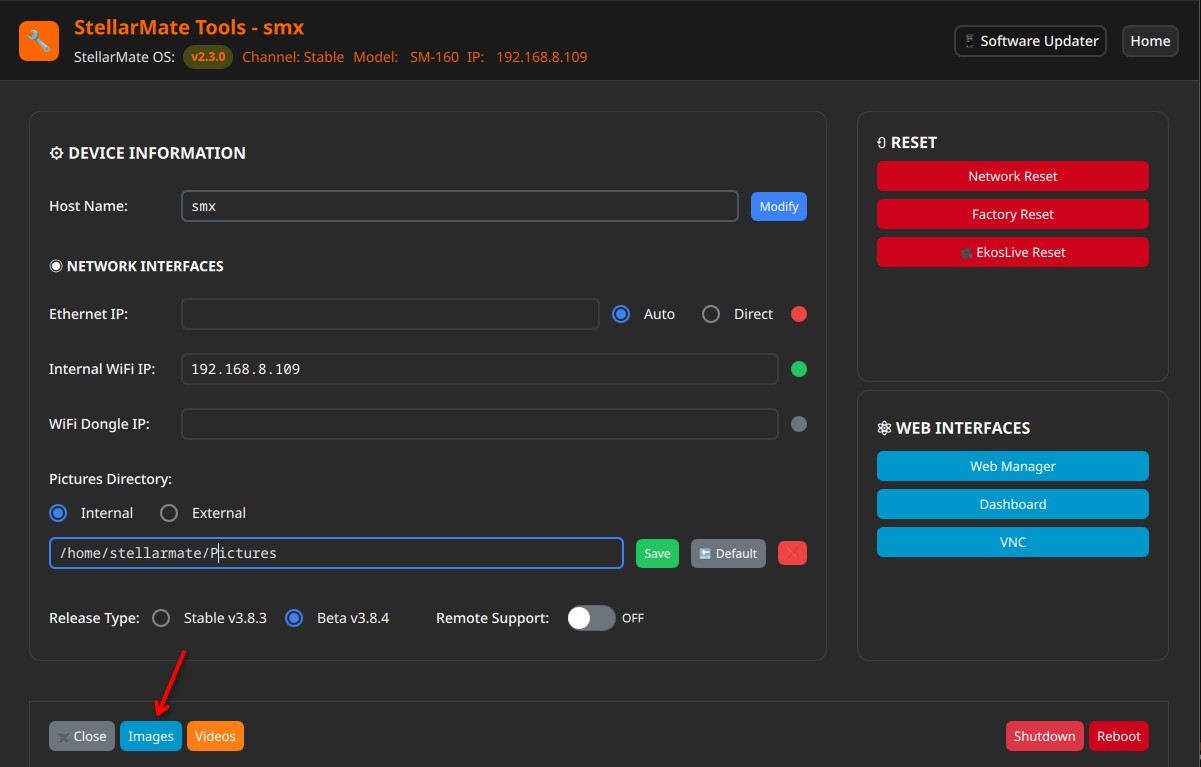Click the Reset section heading icon
1201x767 pixels.
click(x=882, y=143)
